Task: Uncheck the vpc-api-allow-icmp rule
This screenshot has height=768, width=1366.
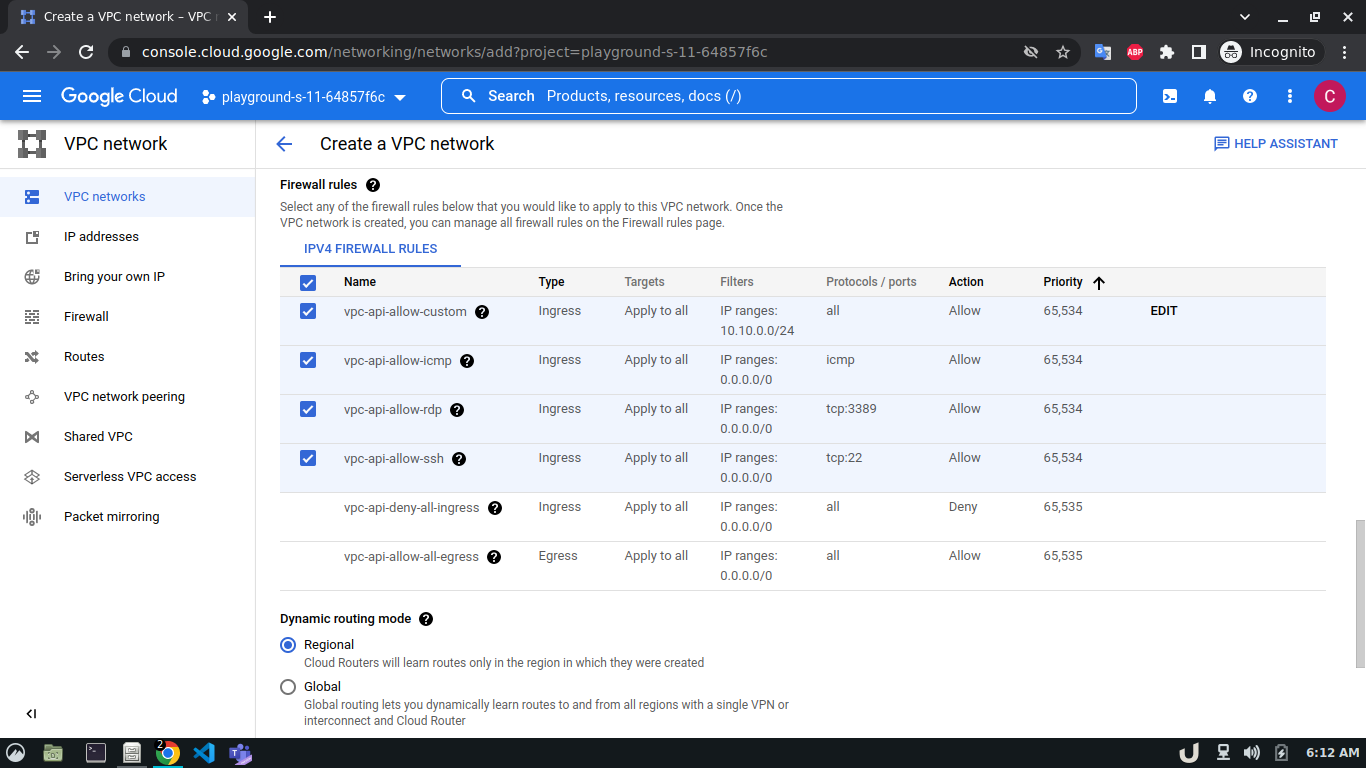Action: [x=308, y=360]
